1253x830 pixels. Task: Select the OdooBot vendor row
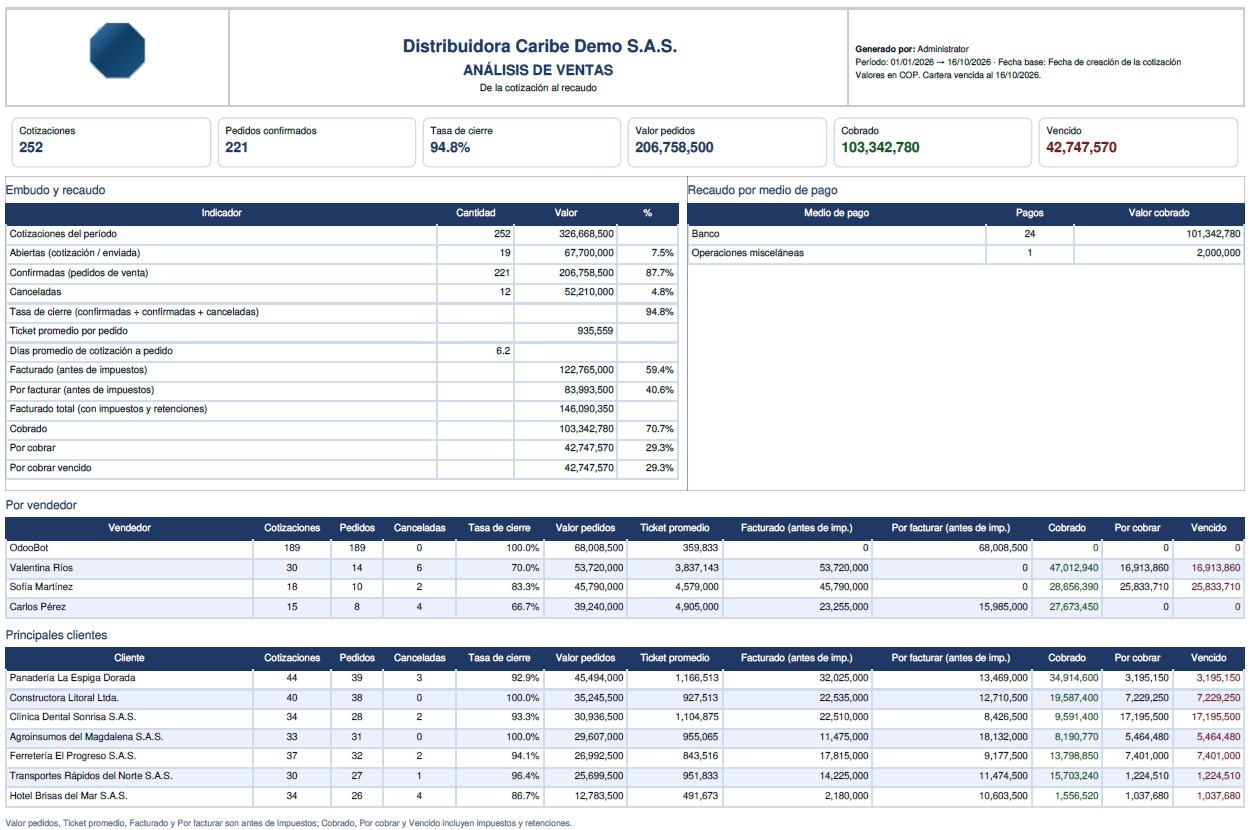(x=625, y=548)
